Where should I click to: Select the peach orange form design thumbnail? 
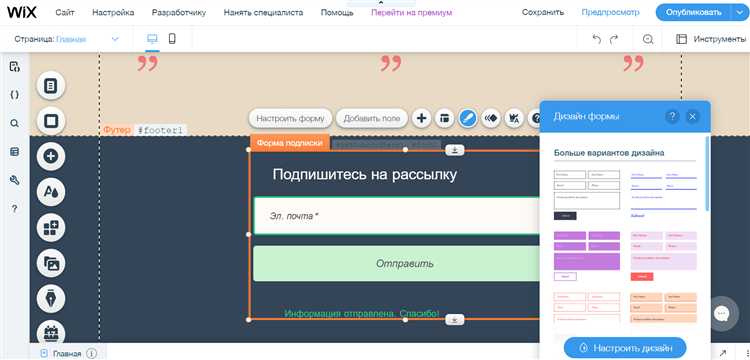[663, 307]
